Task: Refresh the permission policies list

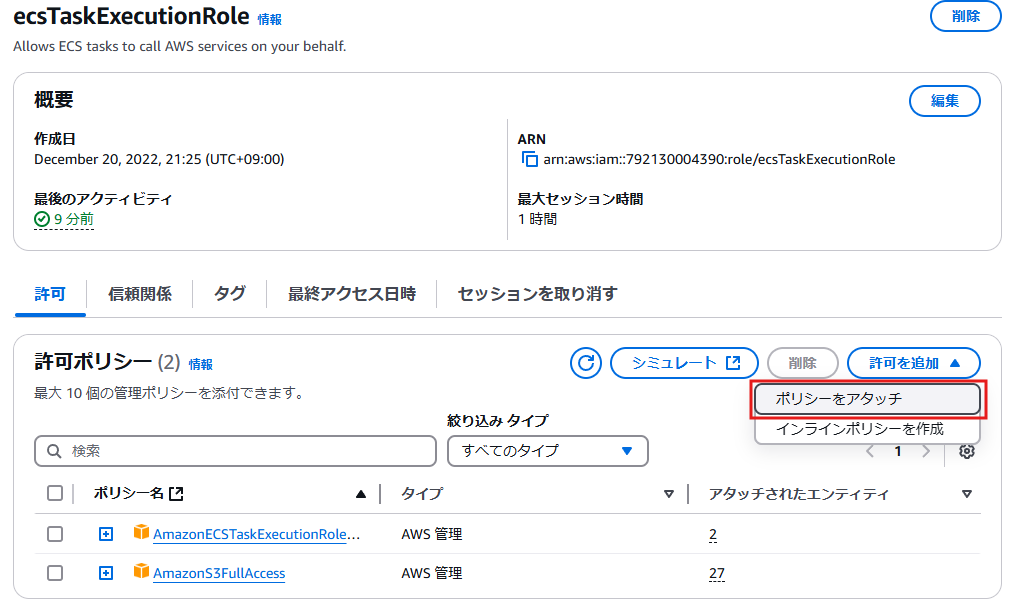Action: 586,363
